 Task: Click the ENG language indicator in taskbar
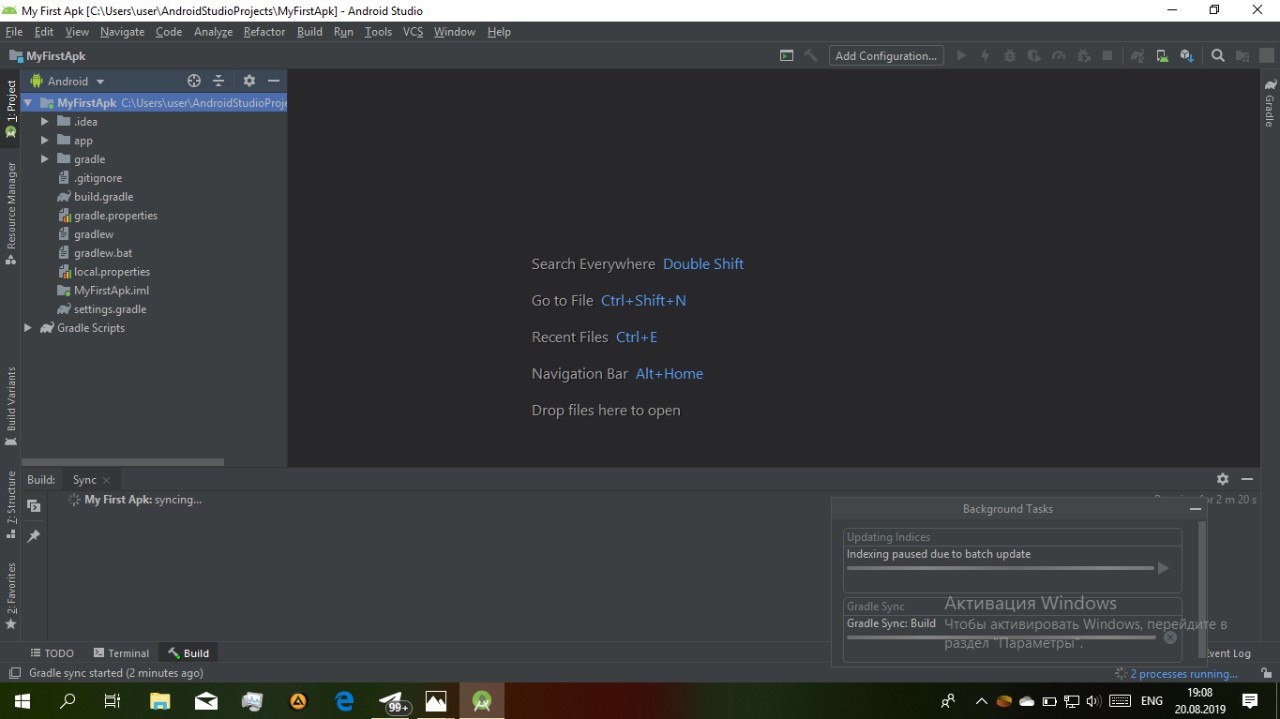[1152, 701]
